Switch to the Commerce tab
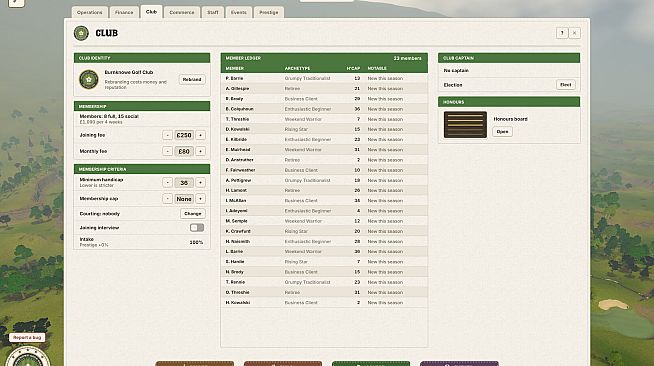Image resolution: width=654 pixels, height=366 pixels. 182,13
